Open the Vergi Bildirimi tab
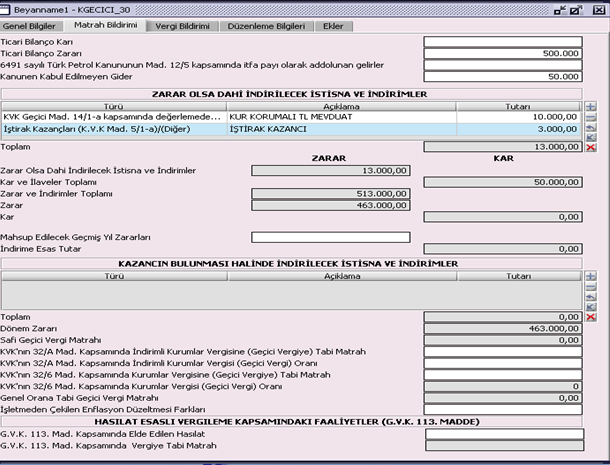This screenshot has height=465, width=610. point(182,26)
